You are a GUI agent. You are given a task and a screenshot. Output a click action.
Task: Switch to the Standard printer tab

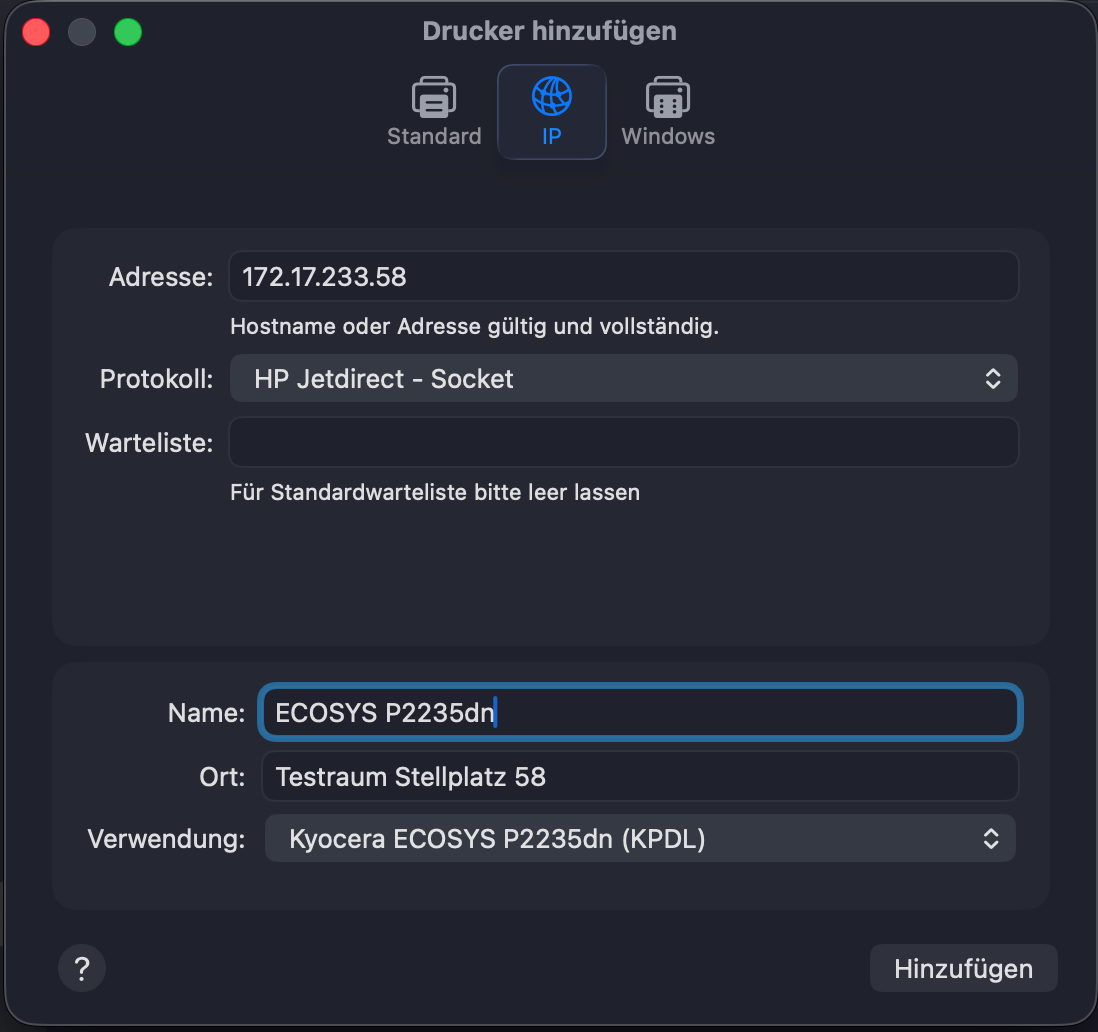click(434, 112)
